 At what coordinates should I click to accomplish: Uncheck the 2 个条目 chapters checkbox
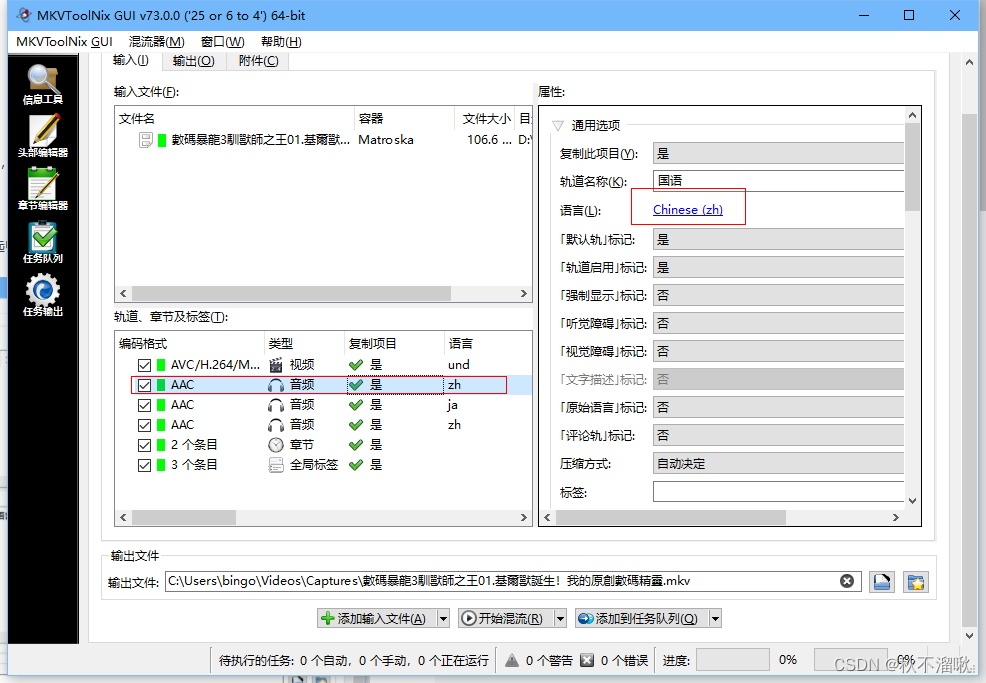pyautogui.click(x=145, y=445)
